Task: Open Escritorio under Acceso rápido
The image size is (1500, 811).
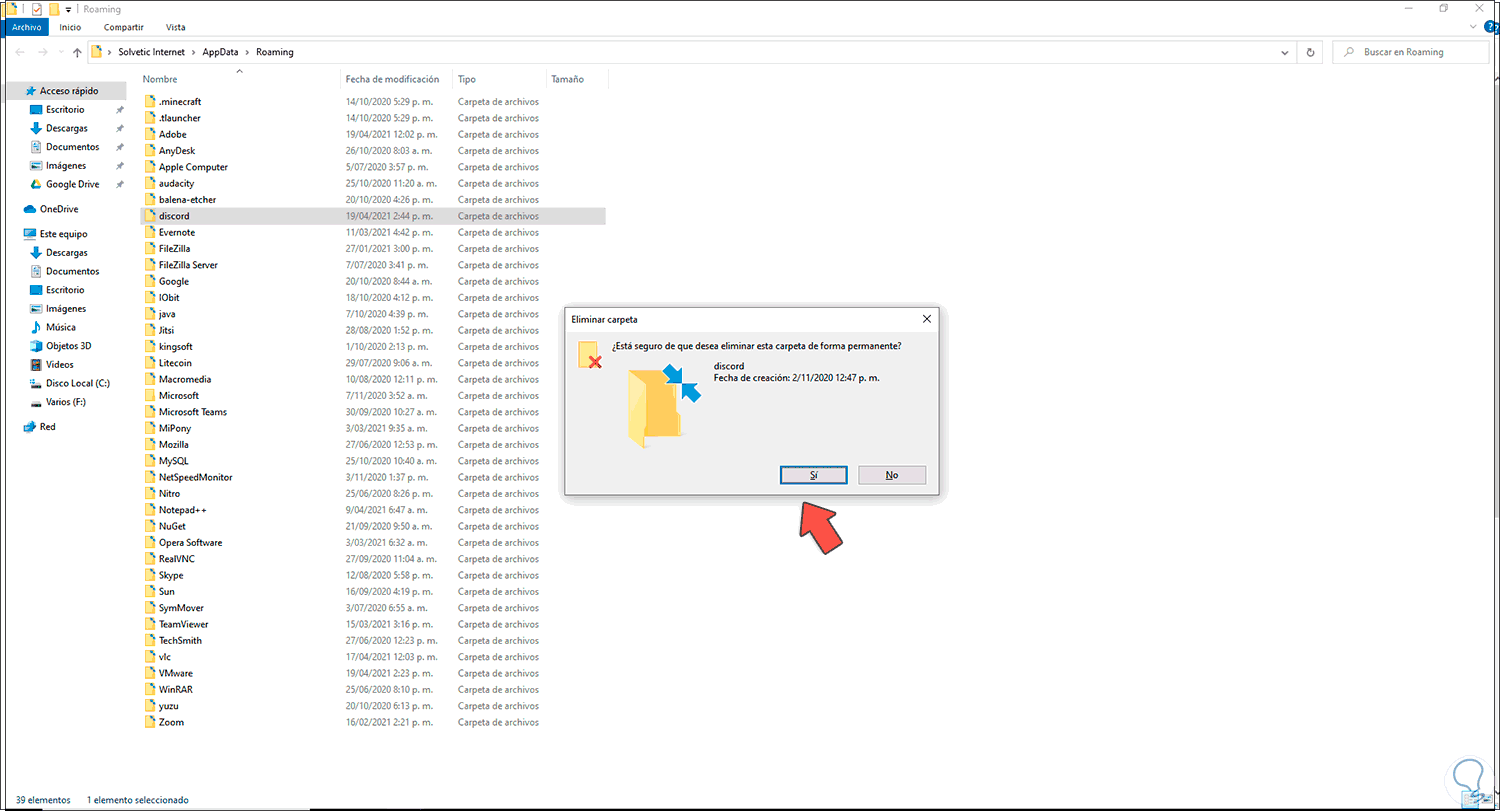Action: pos(65,110)
